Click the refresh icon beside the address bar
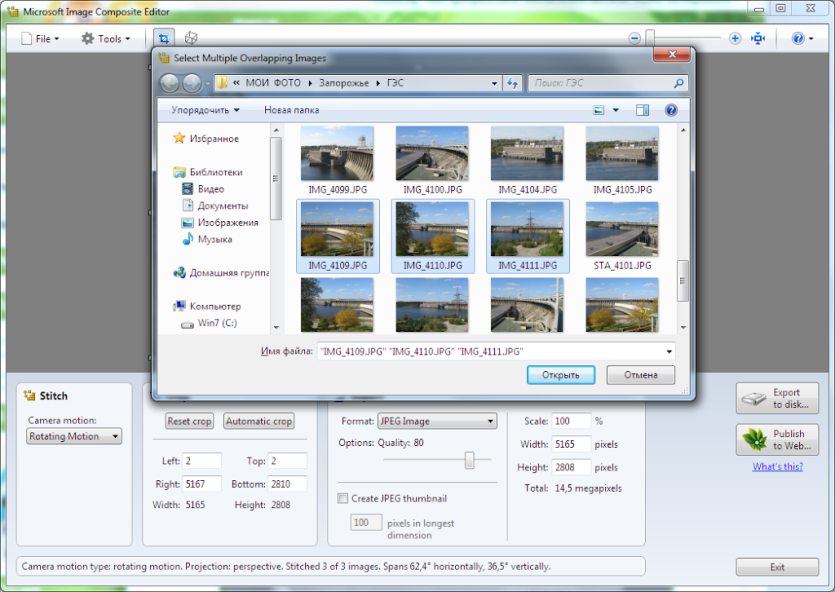 pos(512,83)
